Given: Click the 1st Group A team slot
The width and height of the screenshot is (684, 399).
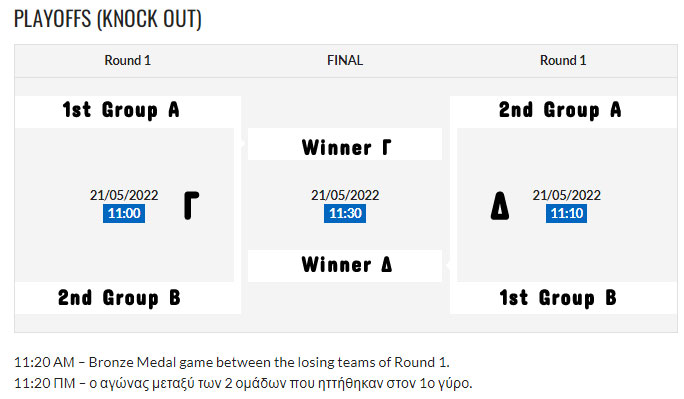Looking at the screenshot, I should pyautogui.click(x=128, y=112).
